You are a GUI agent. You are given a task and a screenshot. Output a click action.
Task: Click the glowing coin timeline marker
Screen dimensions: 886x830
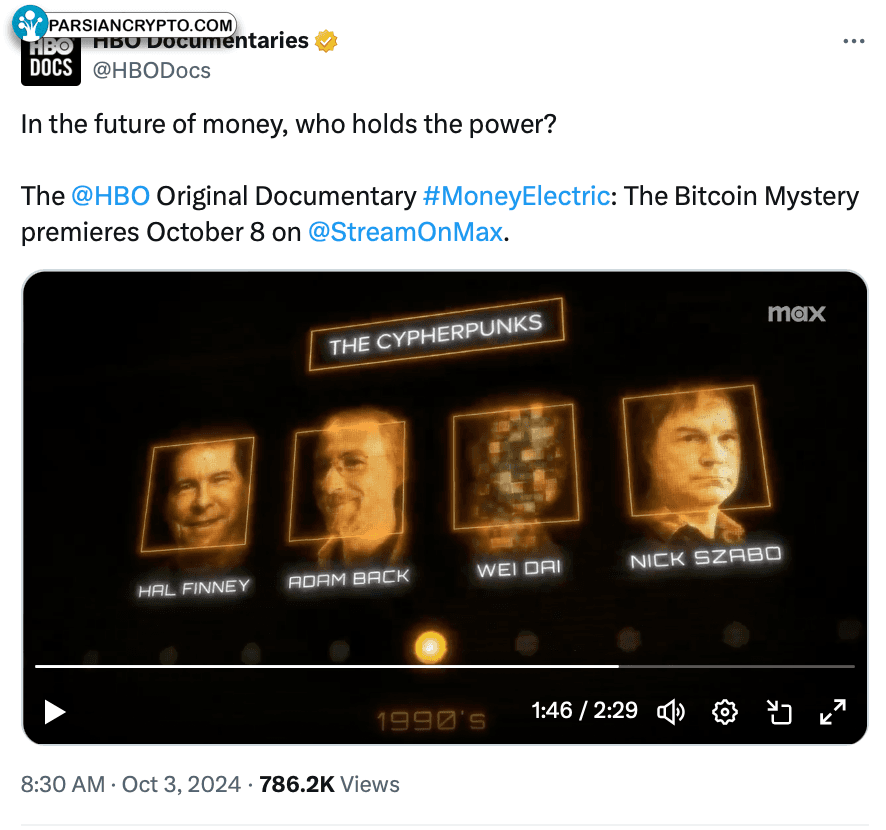[x=431, y=646]
